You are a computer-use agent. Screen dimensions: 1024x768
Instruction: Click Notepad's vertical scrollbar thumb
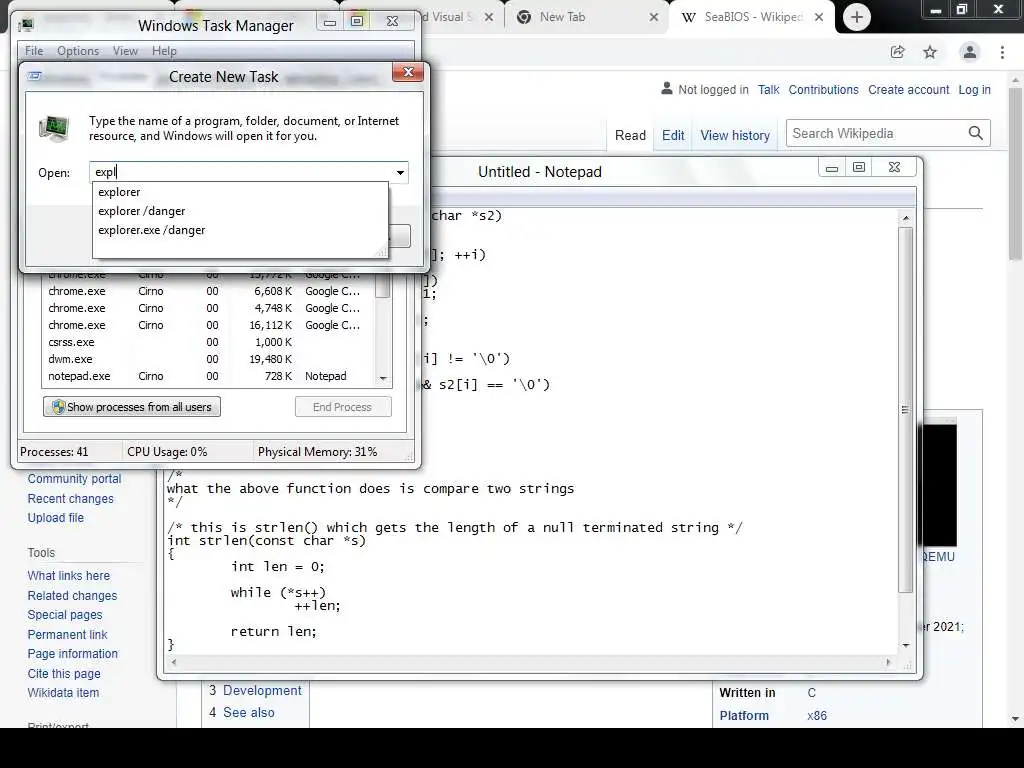coord(905,410)
